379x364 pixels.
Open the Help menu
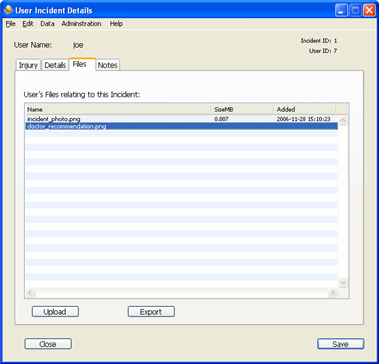(116, 24)
